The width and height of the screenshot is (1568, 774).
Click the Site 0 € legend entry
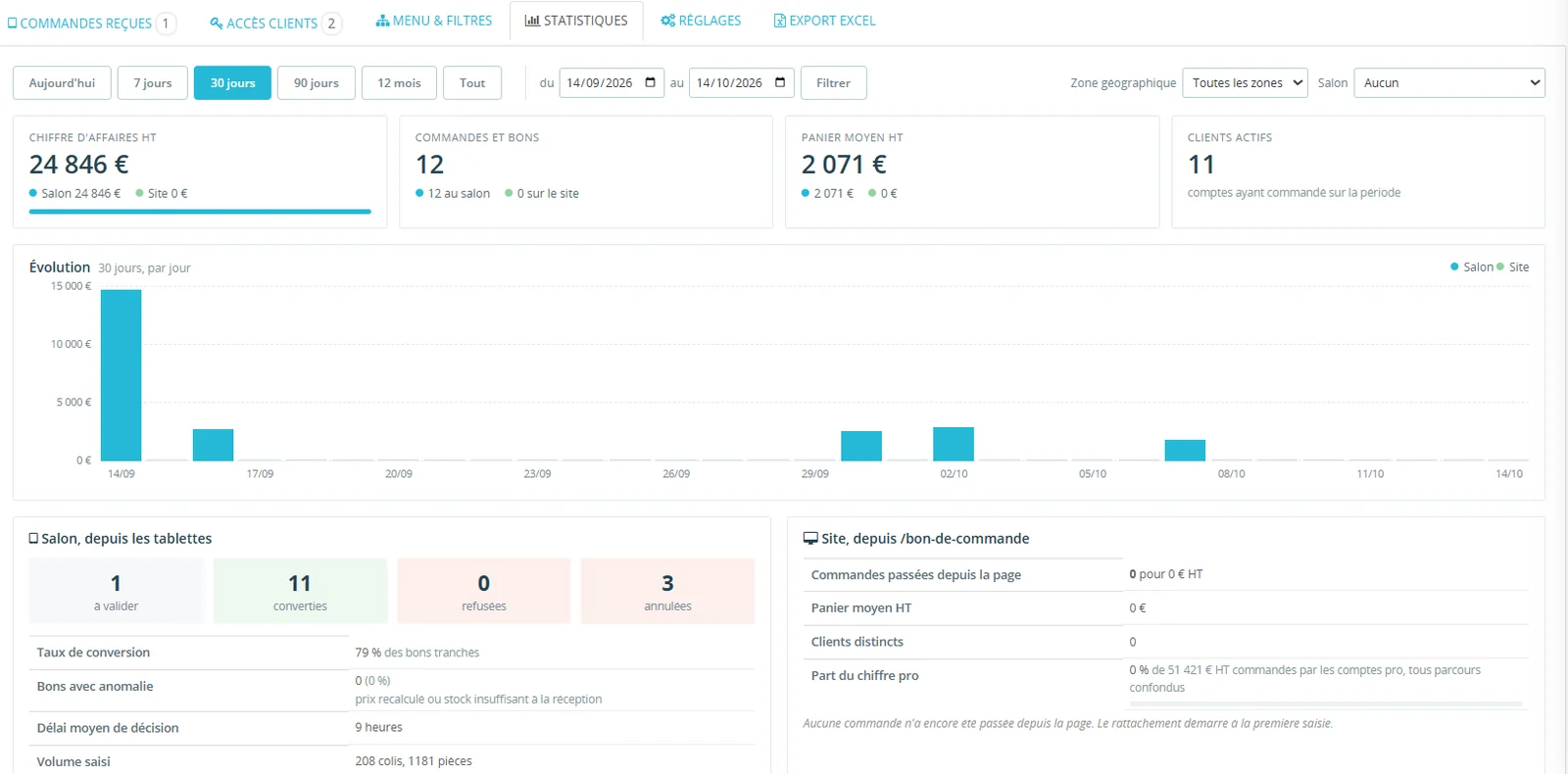click(x=162, y=194)
